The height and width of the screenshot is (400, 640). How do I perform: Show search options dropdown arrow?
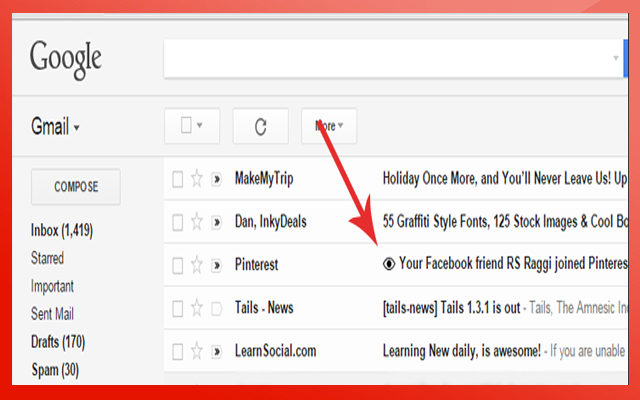tap(616, 58)
